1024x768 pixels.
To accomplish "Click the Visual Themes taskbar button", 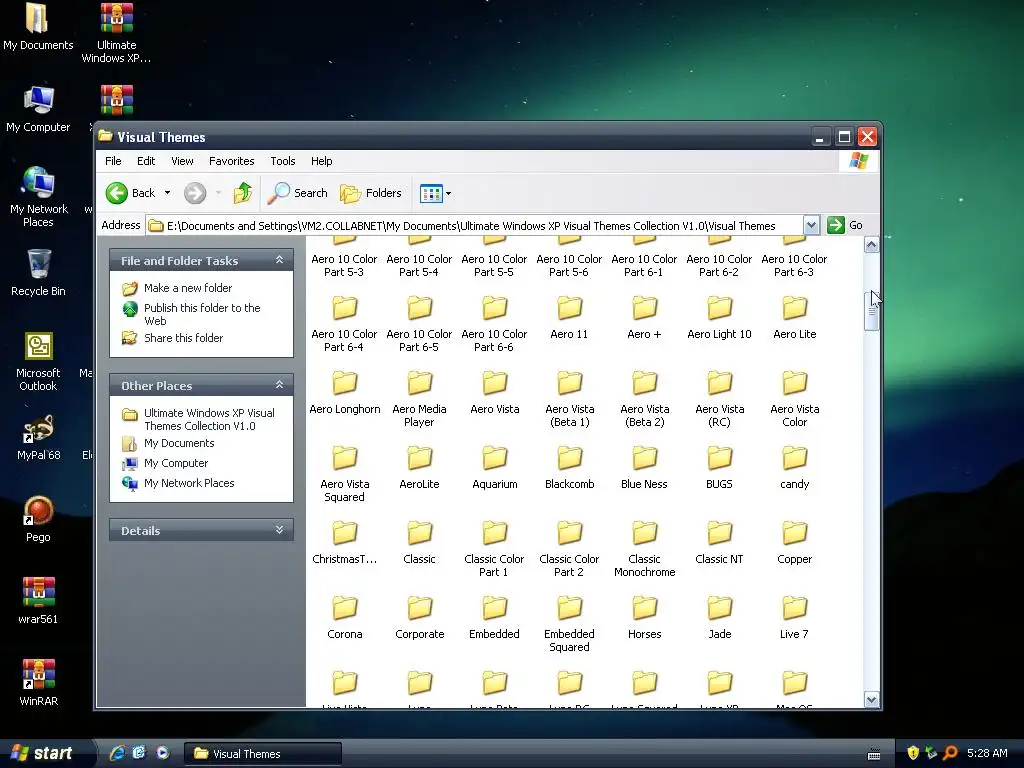I will (263, 754).
